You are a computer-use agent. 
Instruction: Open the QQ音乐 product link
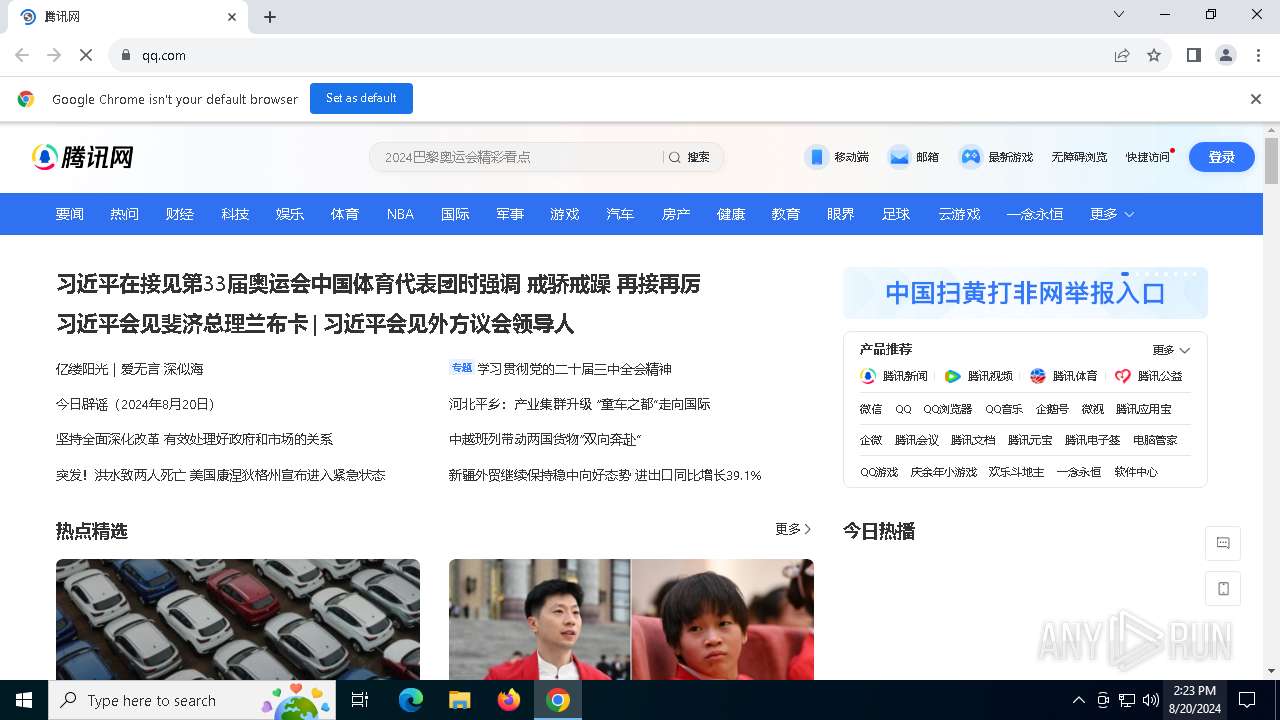point(1004,409)
